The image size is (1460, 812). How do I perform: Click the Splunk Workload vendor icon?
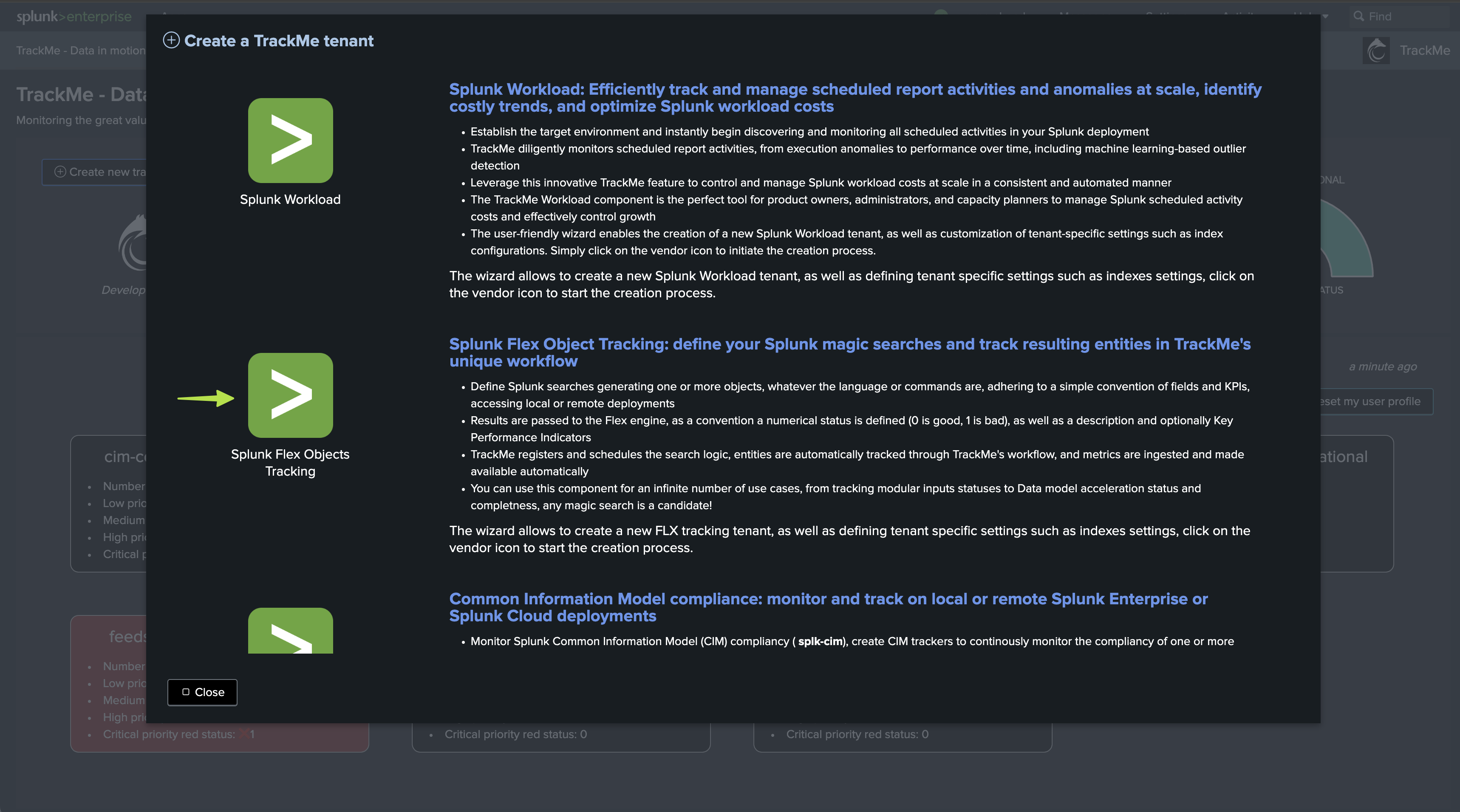290,141
